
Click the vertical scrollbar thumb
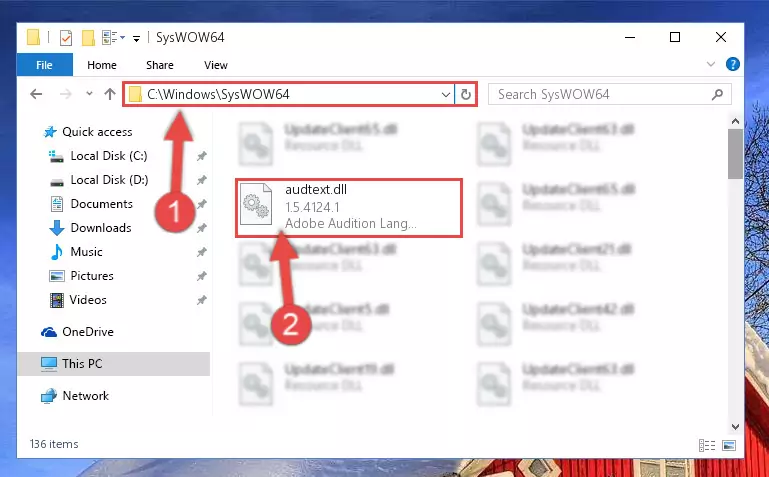pos(735,154)
